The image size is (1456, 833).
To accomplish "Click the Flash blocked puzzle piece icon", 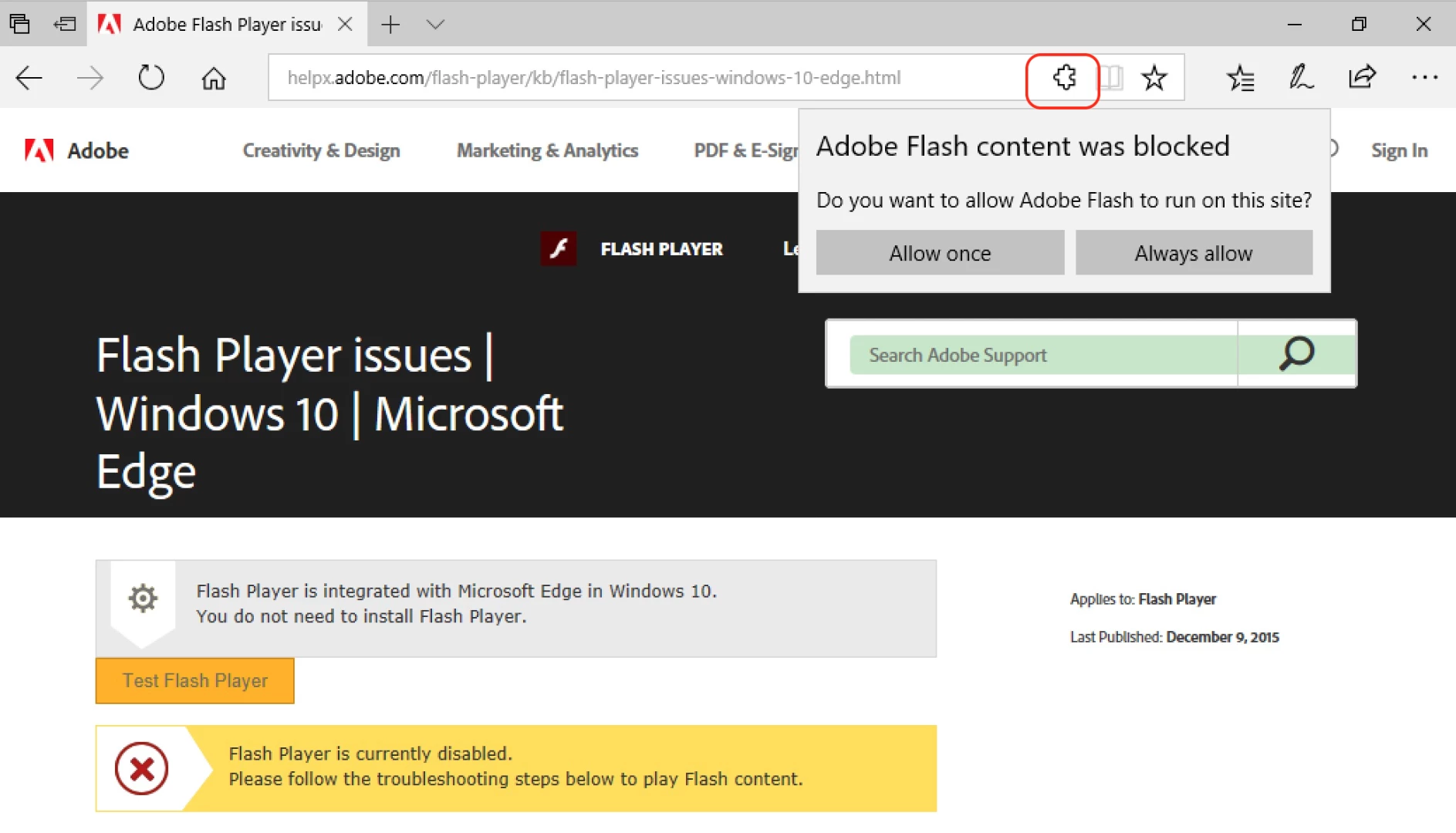I will (x=1064, y=78).
